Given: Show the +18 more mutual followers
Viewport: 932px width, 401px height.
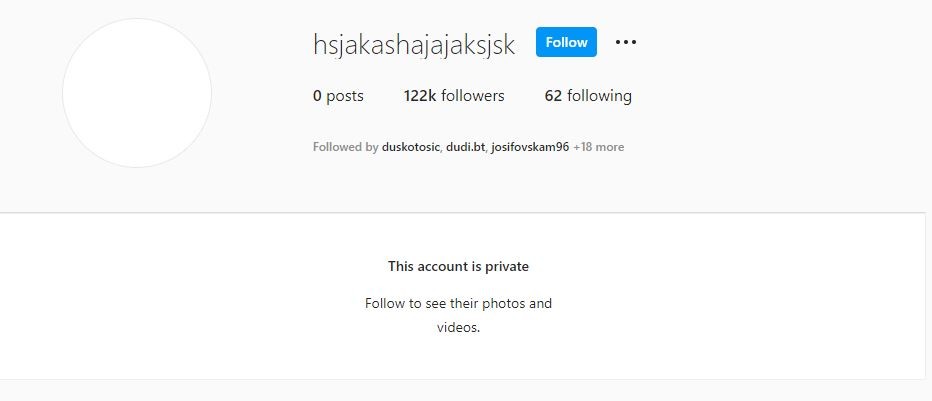Looking at the screenshot, I should point(599,147).
